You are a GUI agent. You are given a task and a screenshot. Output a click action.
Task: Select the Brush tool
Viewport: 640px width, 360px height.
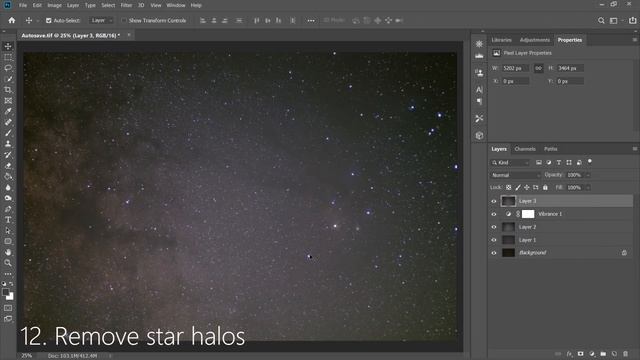point(8,133)
